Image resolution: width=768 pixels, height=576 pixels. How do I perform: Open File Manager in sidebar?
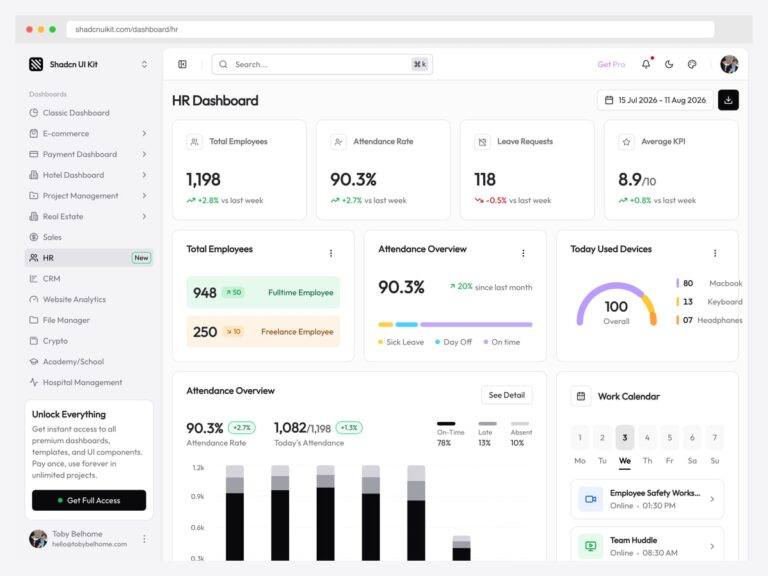[89, 320]
